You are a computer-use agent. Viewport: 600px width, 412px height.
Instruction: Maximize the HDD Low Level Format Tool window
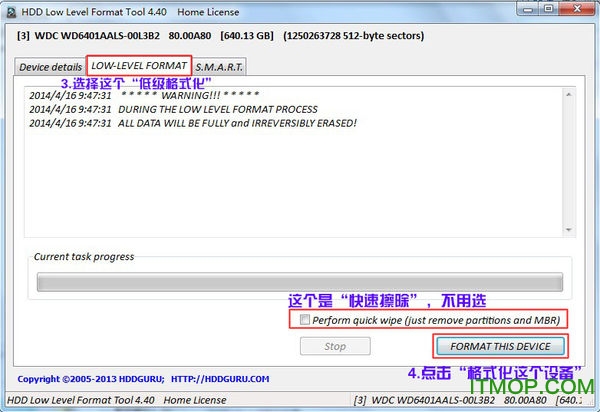(548, 8)
